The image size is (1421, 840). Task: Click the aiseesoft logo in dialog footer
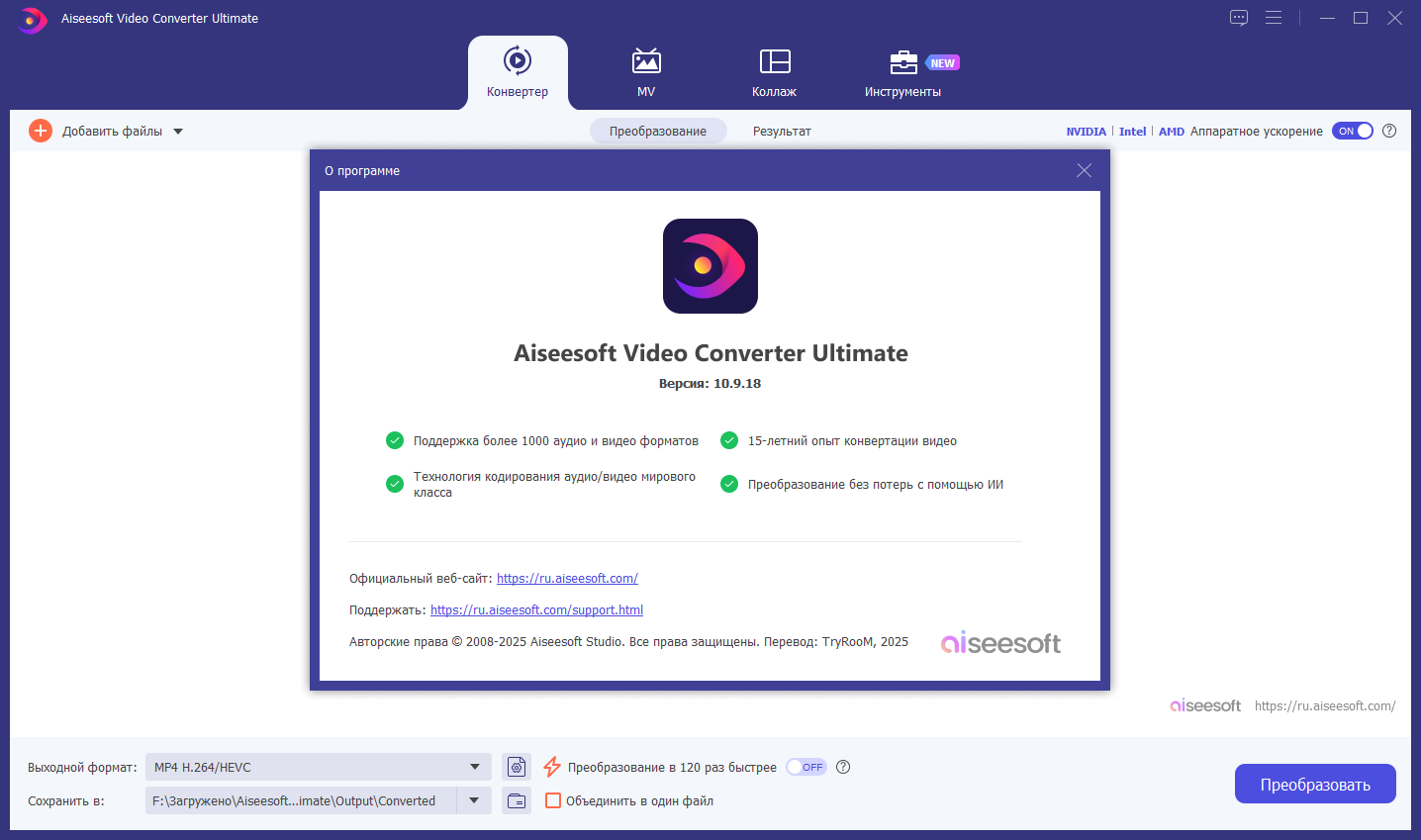pos(1000,643)
